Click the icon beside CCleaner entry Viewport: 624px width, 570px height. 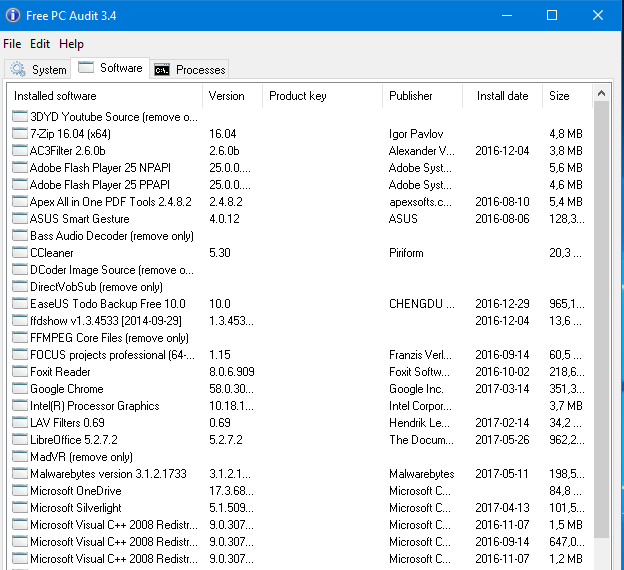click(20, 252)
